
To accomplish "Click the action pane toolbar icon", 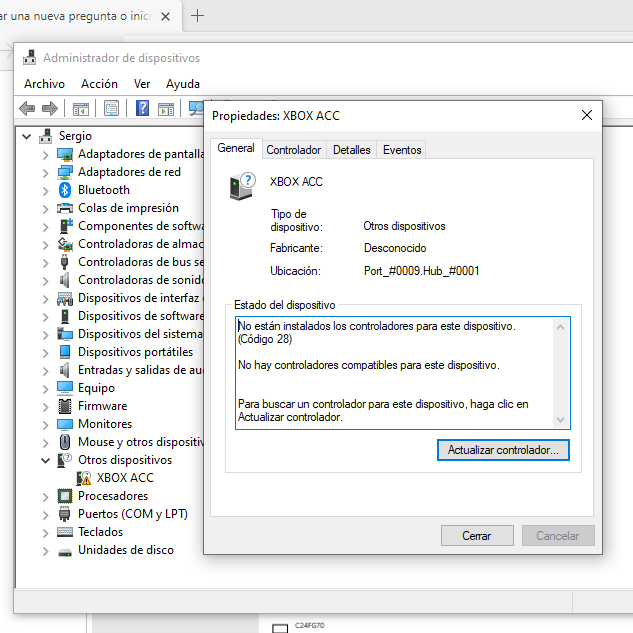I will (166, 109).
